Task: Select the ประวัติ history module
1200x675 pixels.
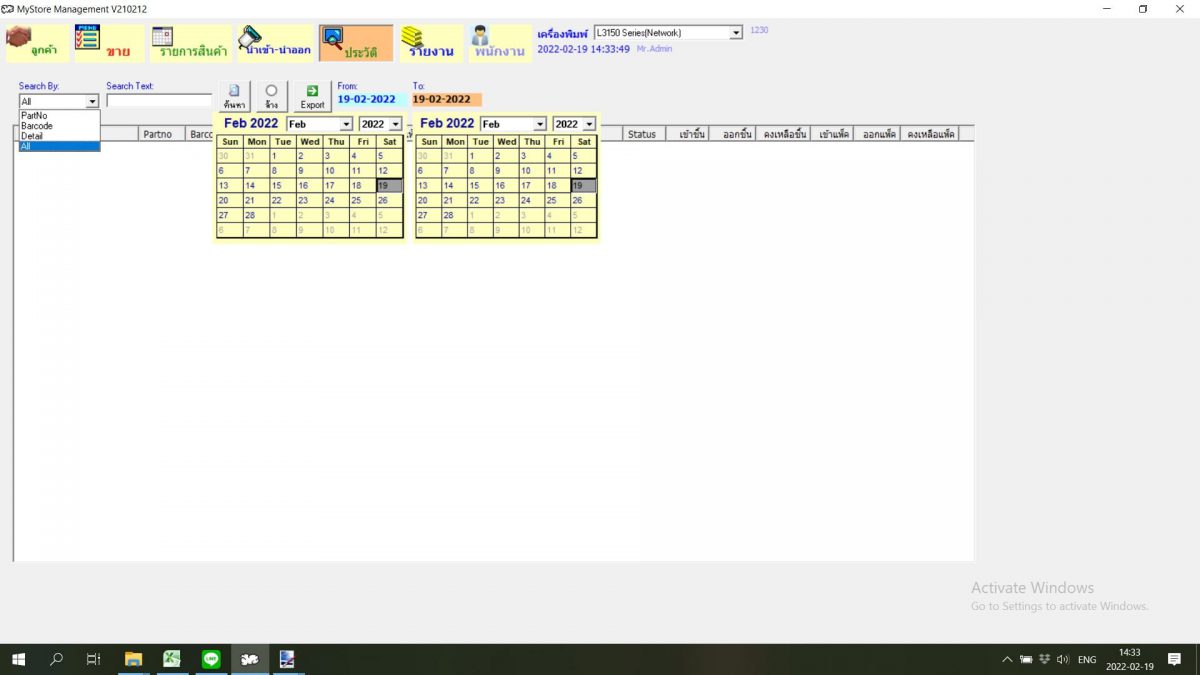Action: tap(356, 44)
